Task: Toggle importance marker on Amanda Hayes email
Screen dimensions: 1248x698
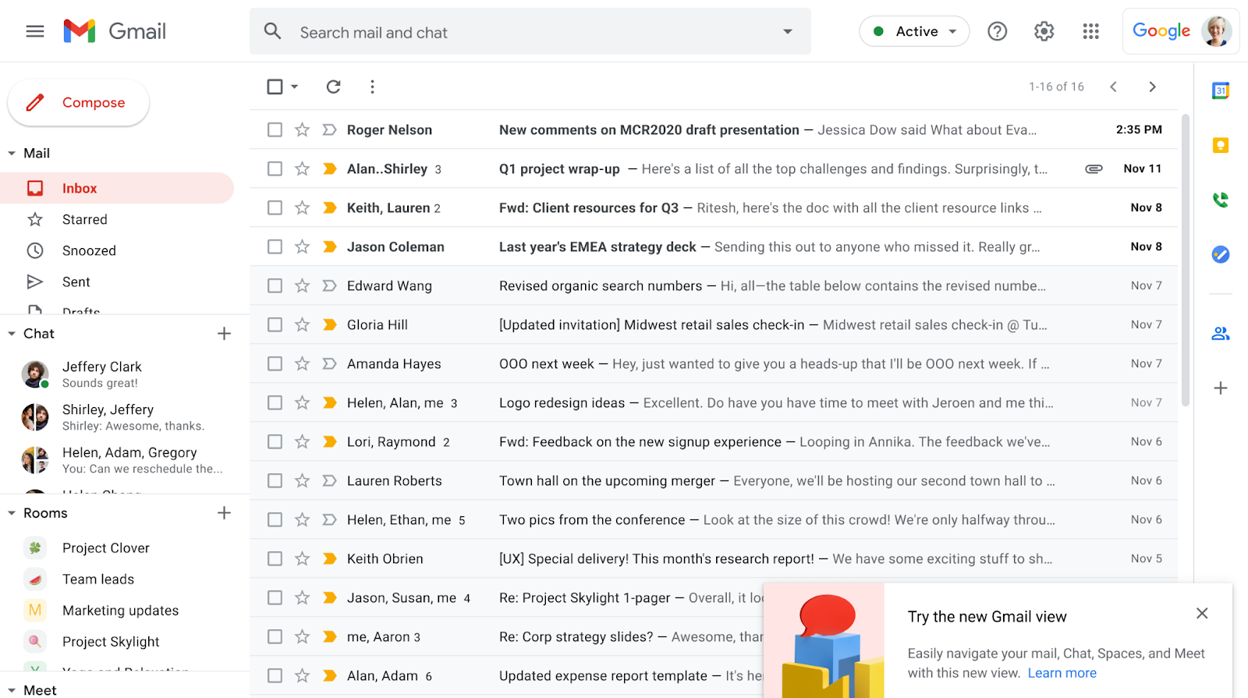Action: (x=329, y=364)
